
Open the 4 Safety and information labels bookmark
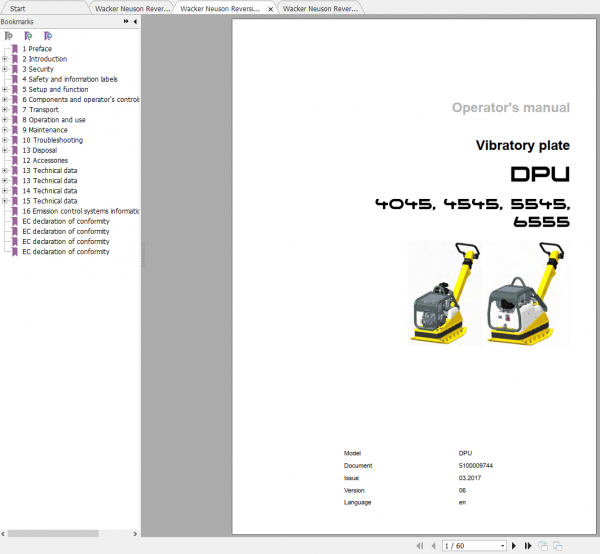click(x=70, y=79)
